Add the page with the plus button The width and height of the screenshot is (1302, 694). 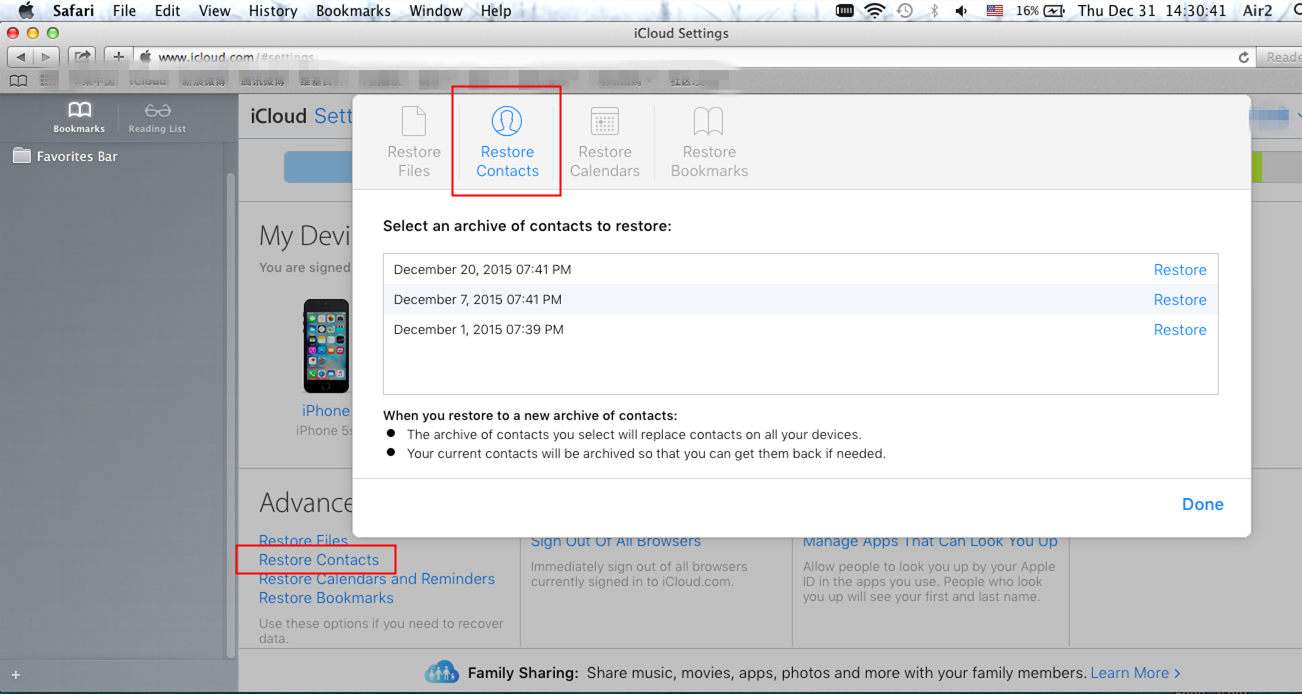(118, 57)
